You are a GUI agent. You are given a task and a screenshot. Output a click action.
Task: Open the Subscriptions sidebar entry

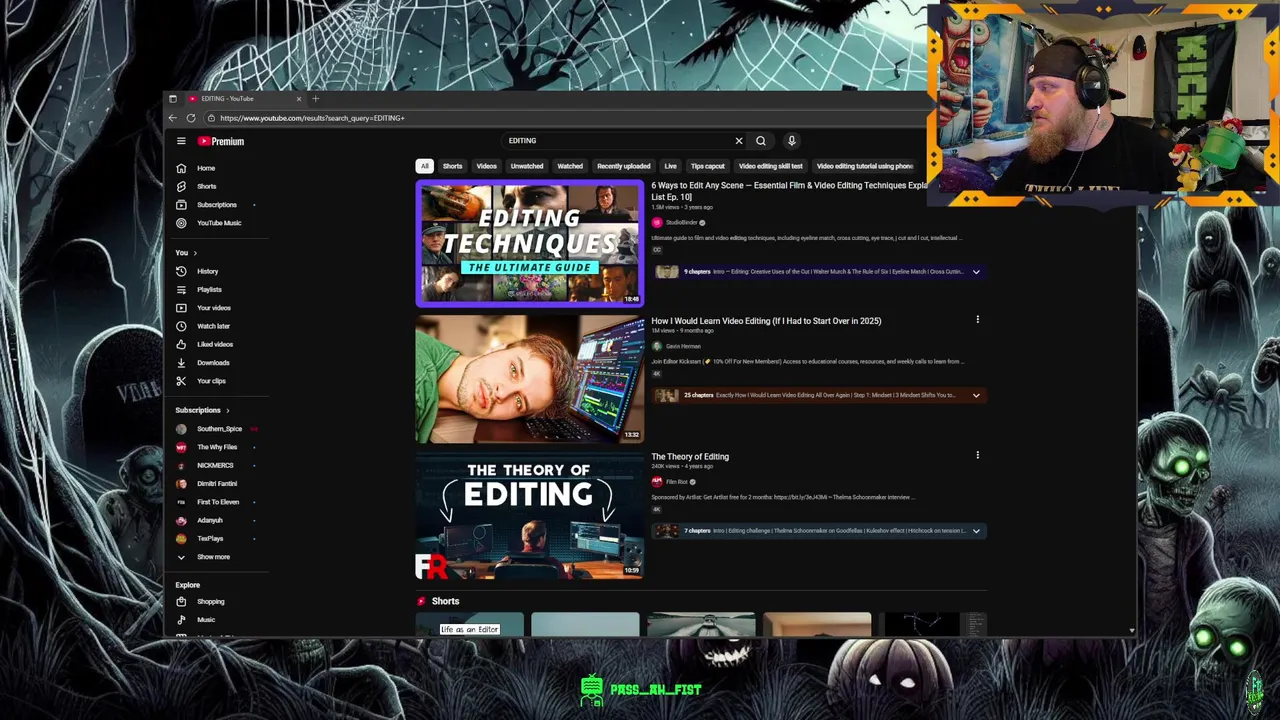click(x=216, y=205)
